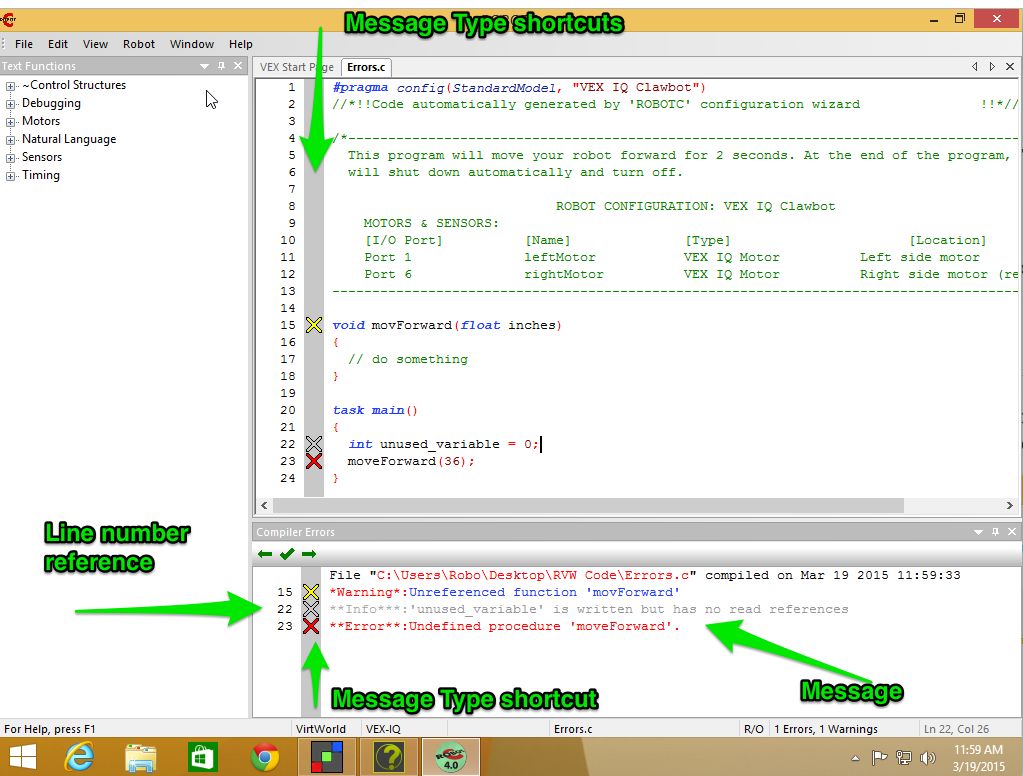Launch Internet Explorer from taskbar

(x=79, y=757)
